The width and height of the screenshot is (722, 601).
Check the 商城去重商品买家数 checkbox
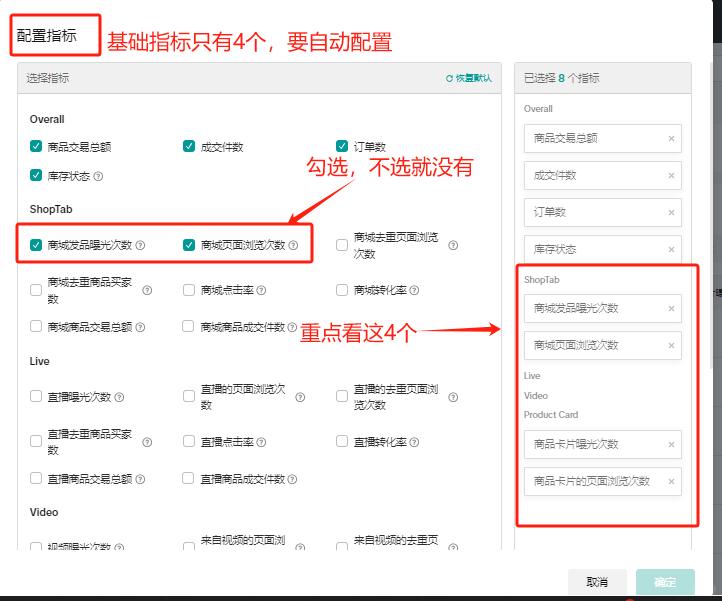pos(36,290)
